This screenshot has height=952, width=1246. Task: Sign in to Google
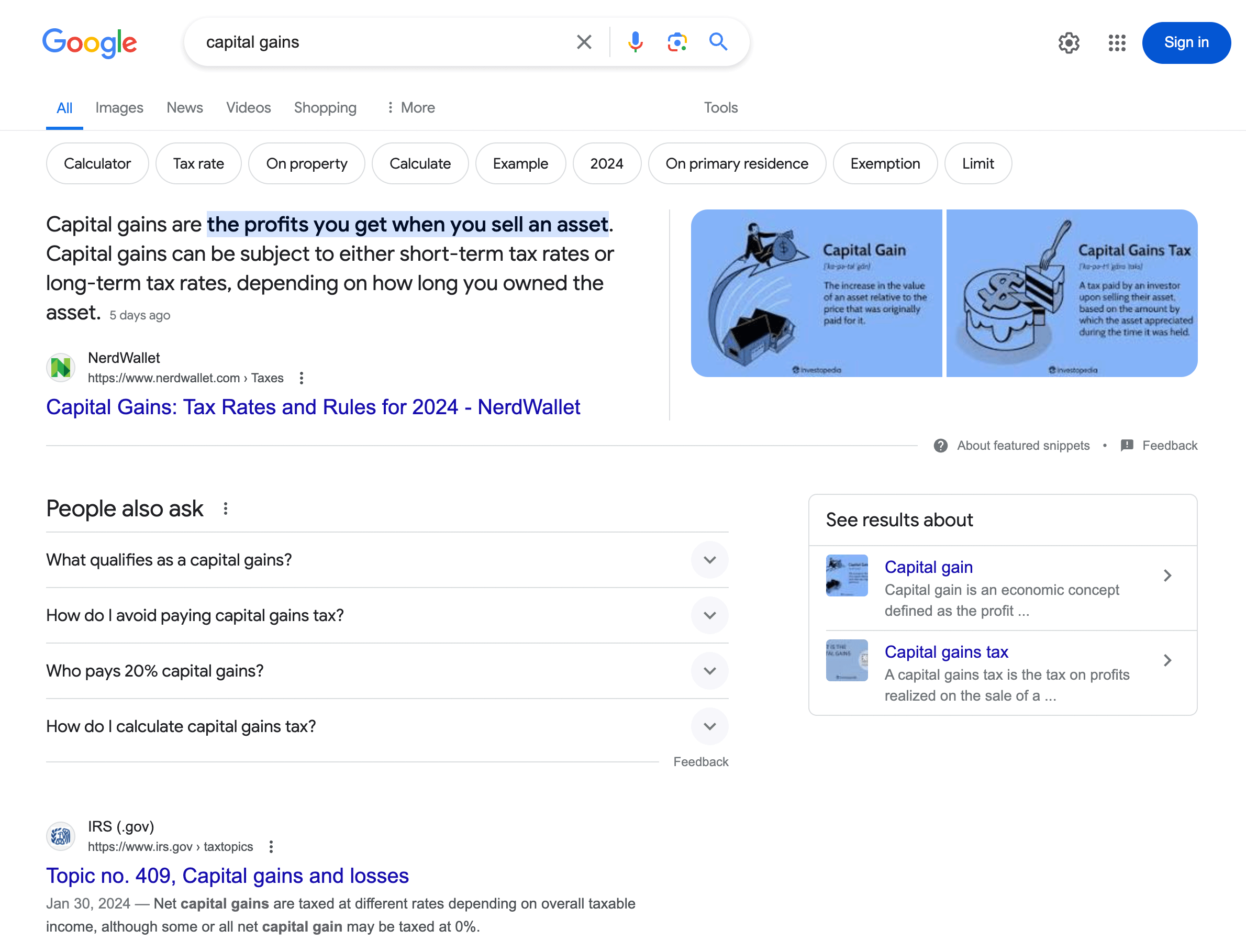coord(1186,42)
